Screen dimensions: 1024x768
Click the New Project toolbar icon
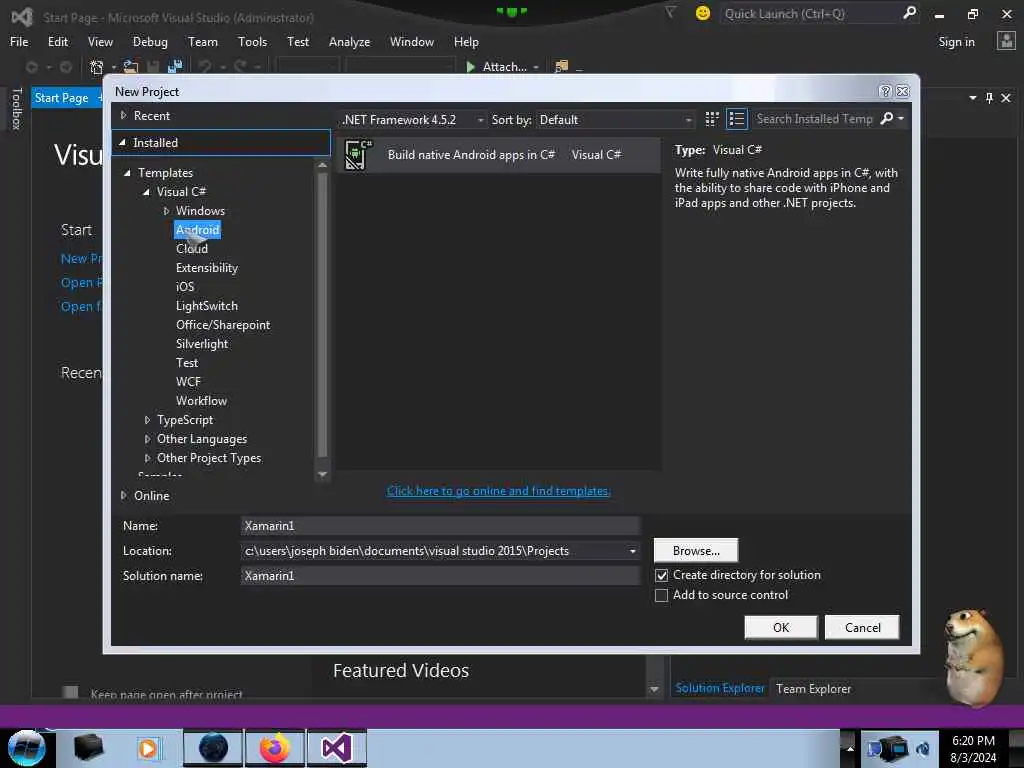(x=97, y=67)
